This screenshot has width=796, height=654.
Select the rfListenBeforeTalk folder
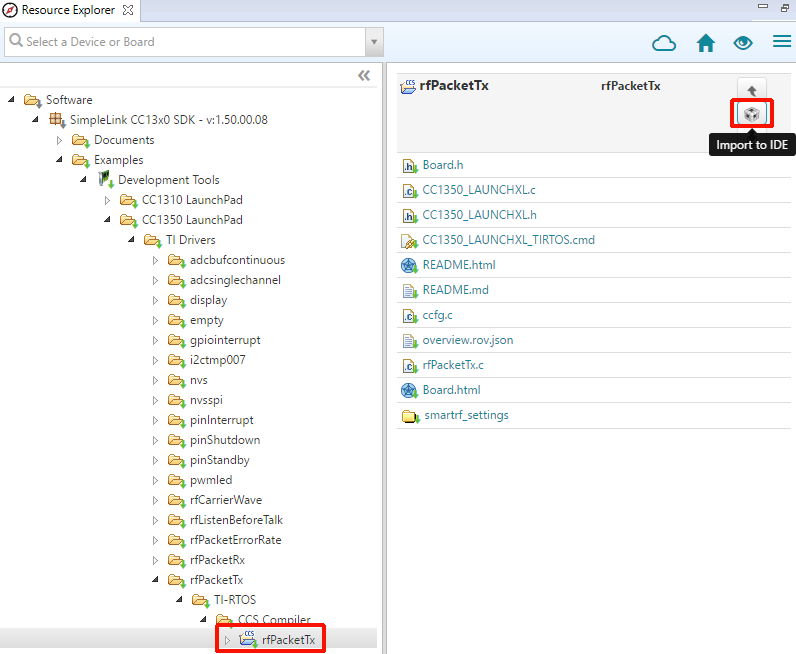(236, 520)
